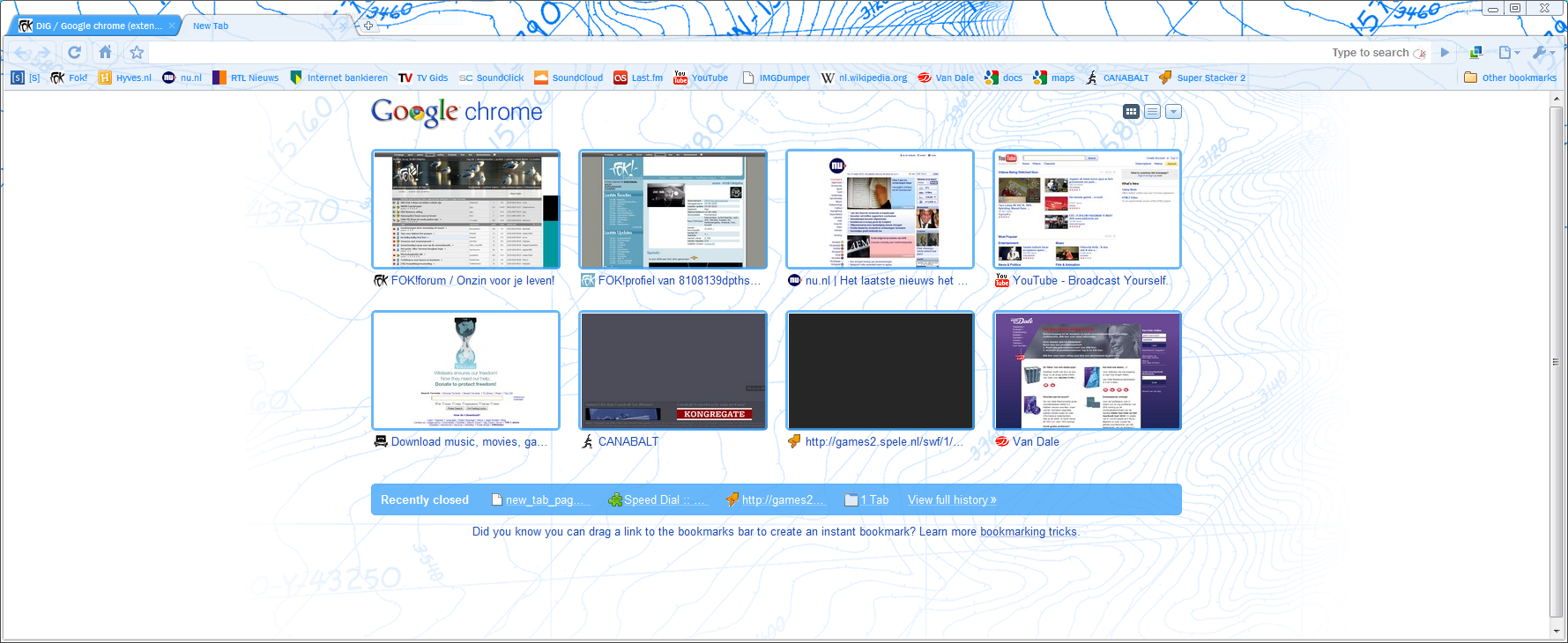Open the Fok! bookmark
Image resolution: width=1568 pixels, height=643 pixels.
(69, 78)
